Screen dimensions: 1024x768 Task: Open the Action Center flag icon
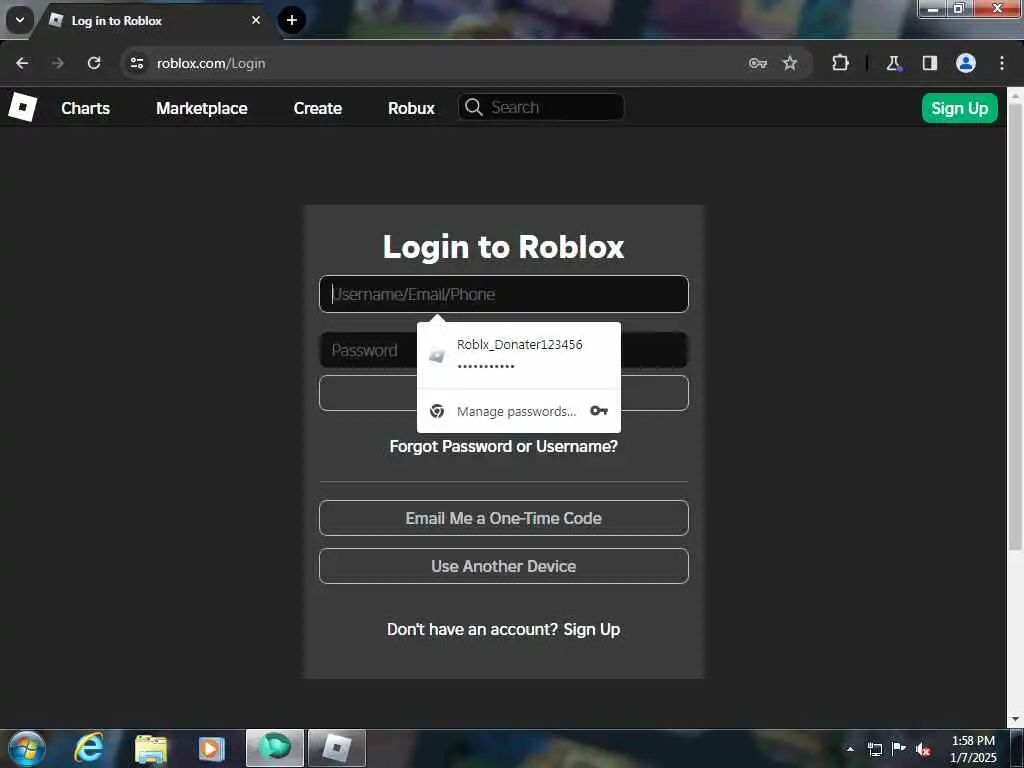coord(899,748)
